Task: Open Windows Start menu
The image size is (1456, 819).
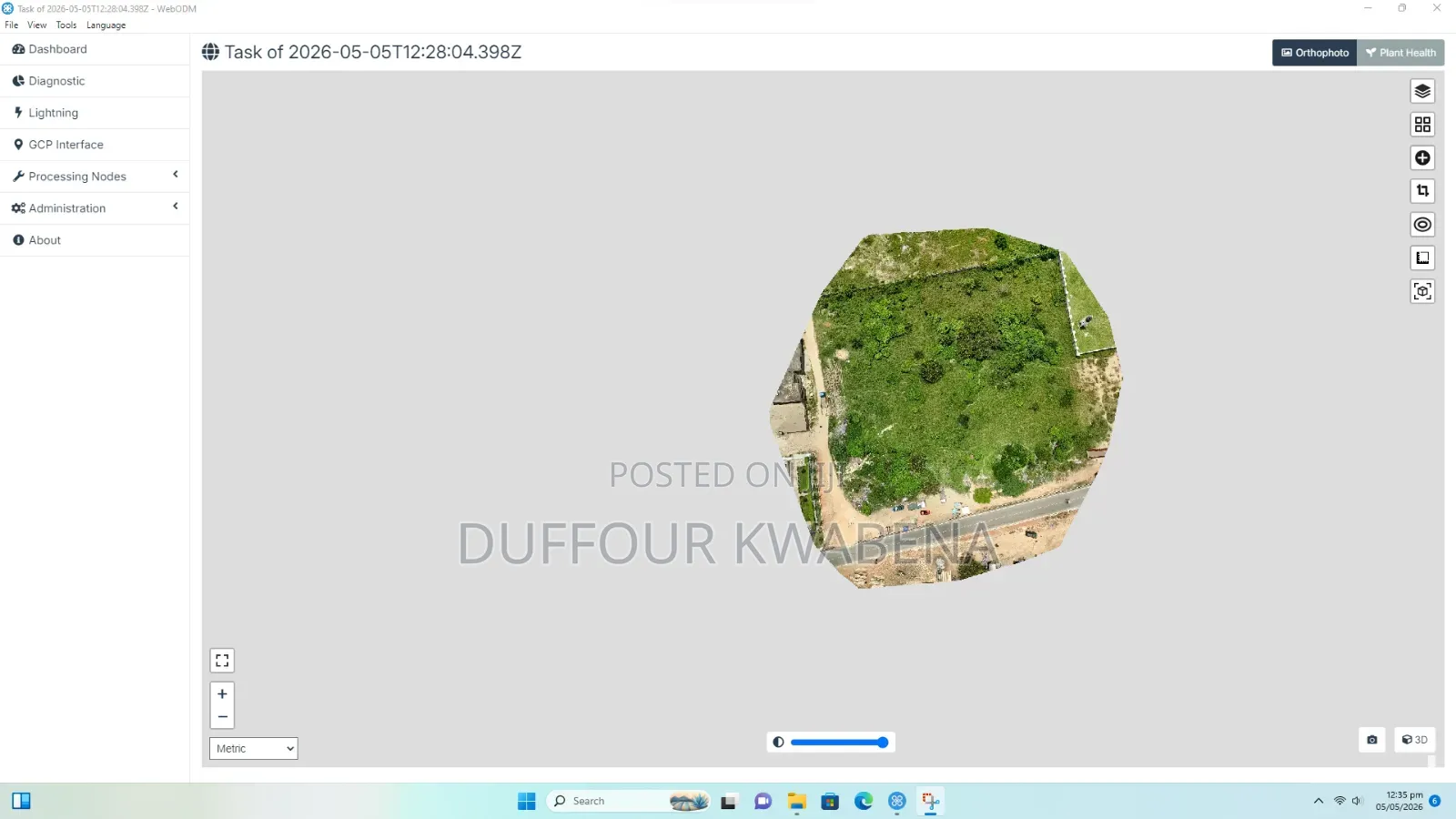Action: pyautogui.click(x=527, y=801)
